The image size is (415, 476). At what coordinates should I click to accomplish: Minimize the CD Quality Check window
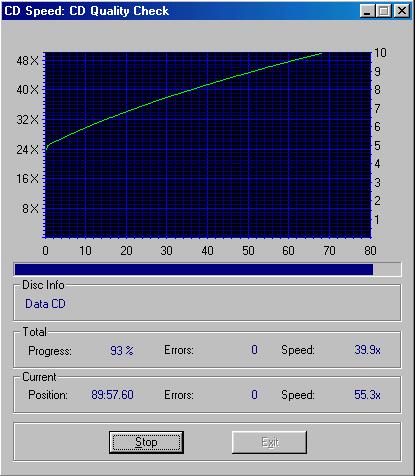[x=367, y=11]
